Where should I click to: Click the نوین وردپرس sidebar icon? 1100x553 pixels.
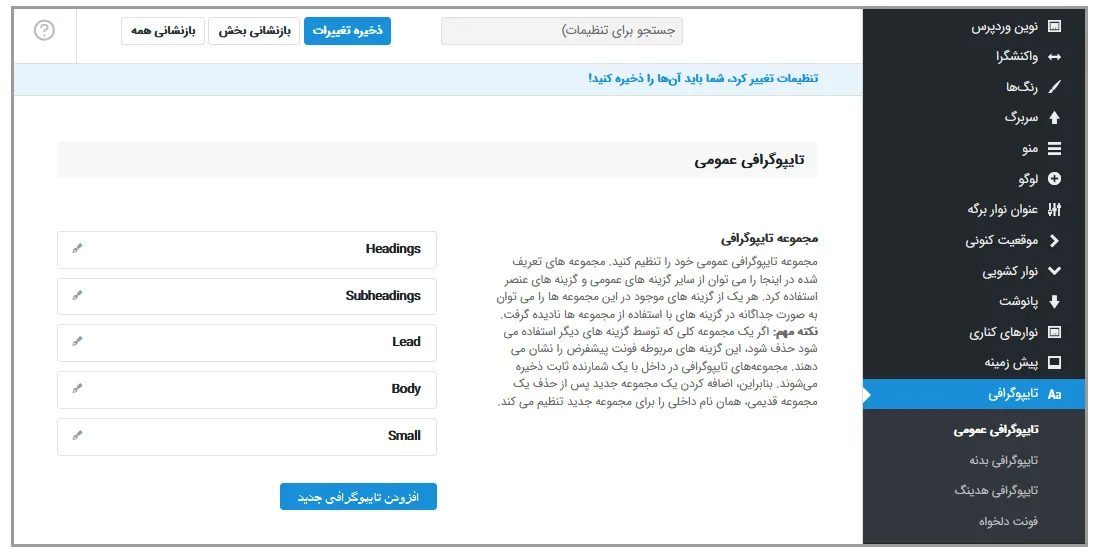point(1054,26)
